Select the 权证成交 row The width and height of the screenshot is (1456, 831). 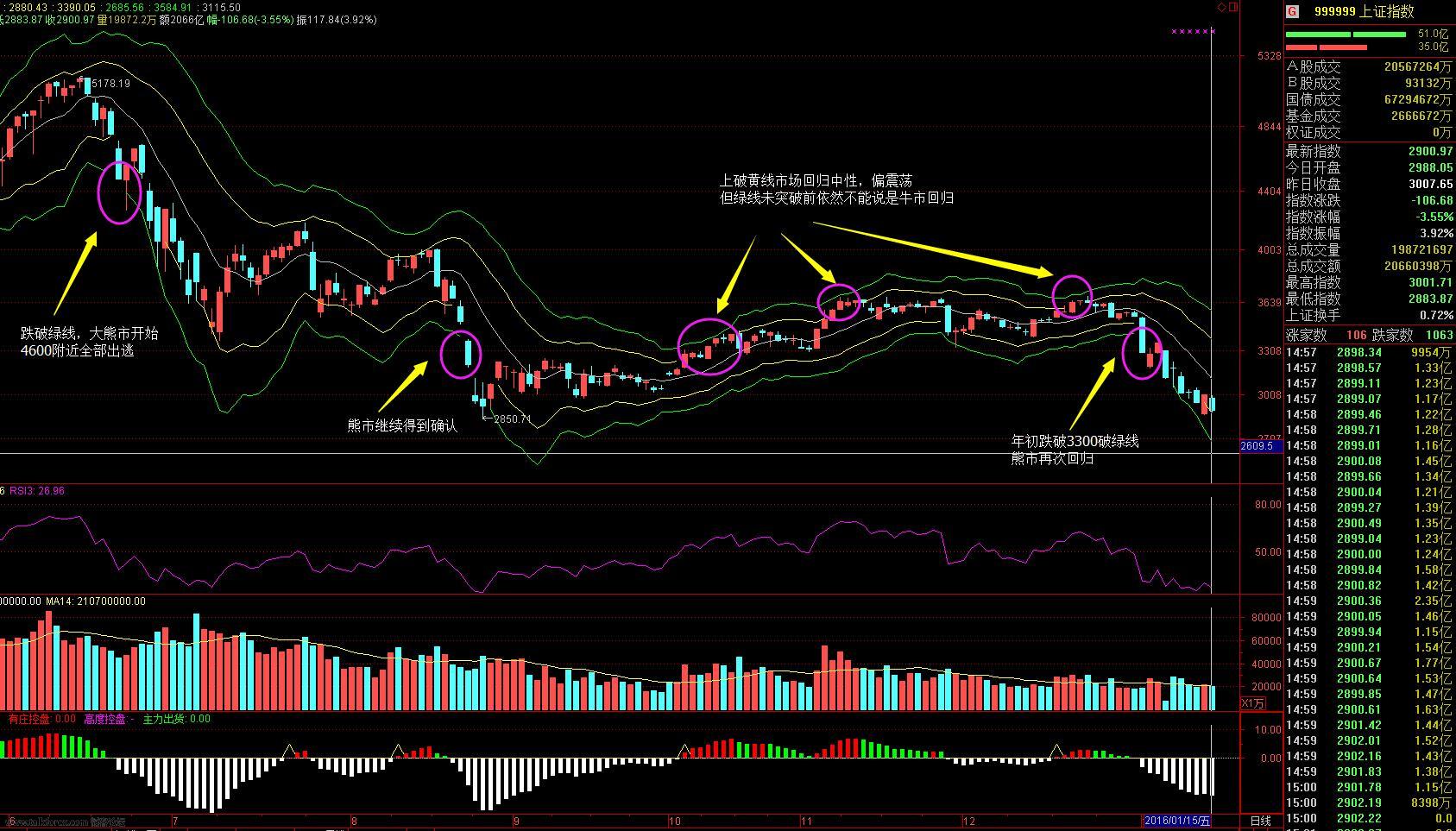1369,132
